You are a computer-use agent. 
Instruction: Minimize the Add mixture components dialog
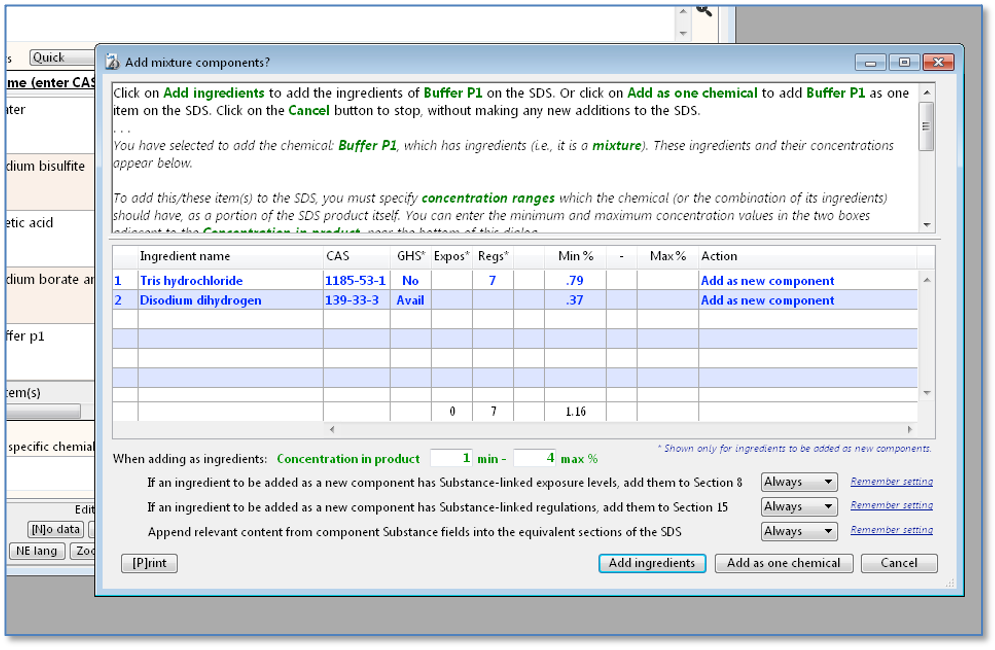(x=871, y=62)
